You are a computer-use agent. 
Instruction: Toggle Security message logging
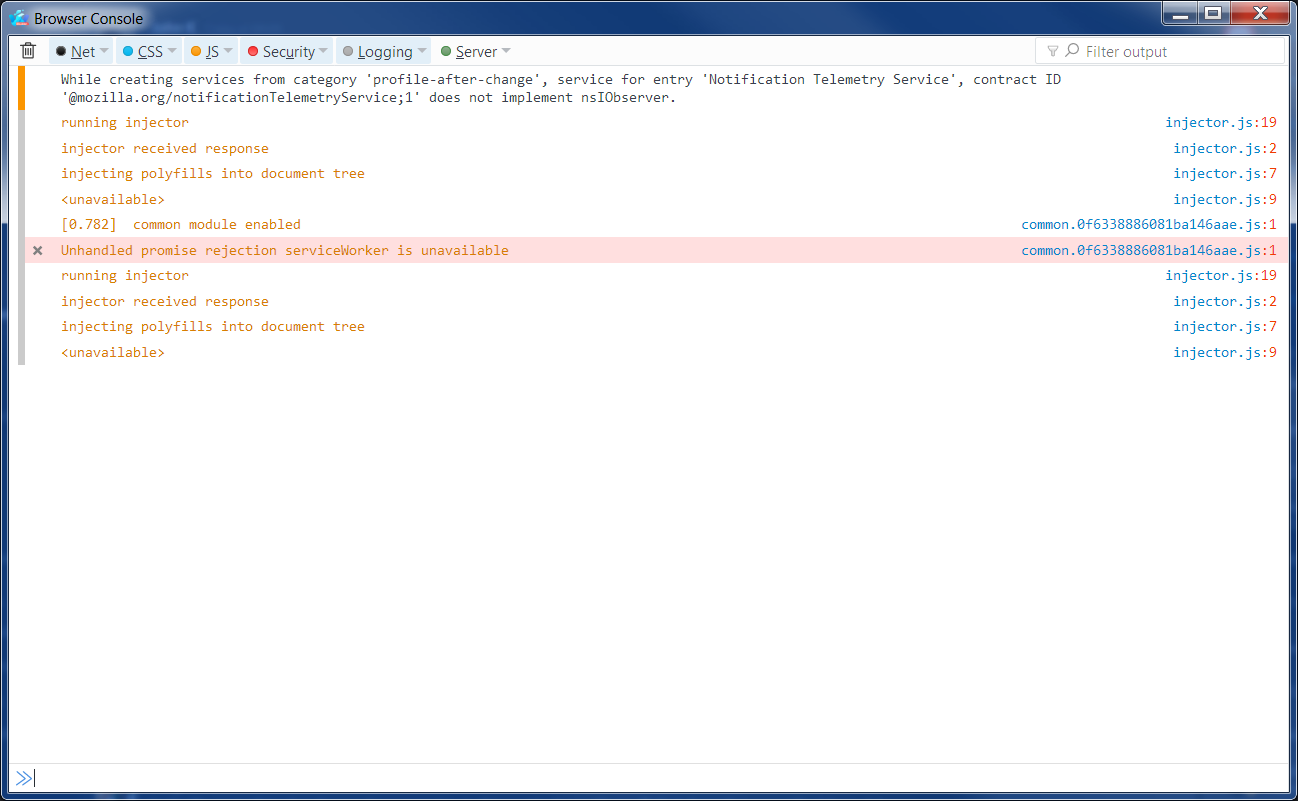pyautogui.click(x=286, y=50)
